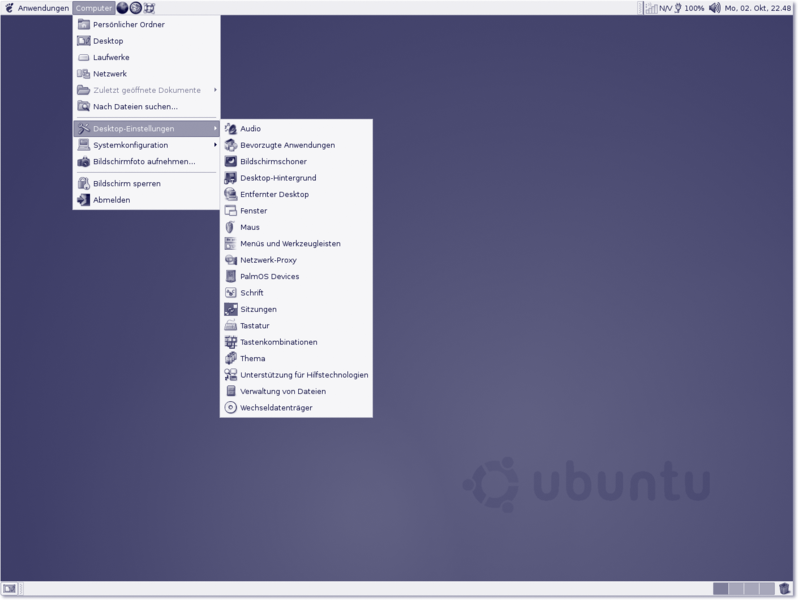Open Persönlicher Ordner
Screen dimensions: 798x600
click(x=128, y=25)
